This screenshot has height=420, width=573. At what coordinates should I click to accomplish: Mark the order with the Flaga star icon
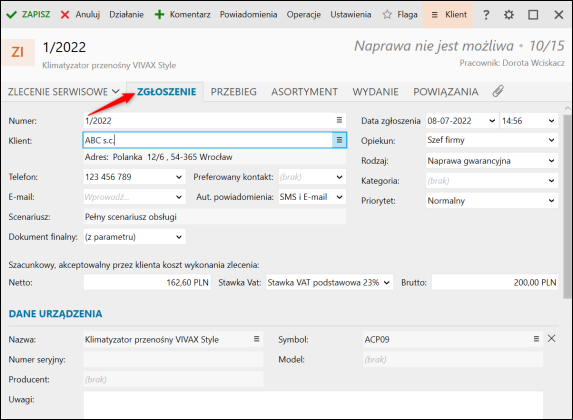tap(387, 15)
